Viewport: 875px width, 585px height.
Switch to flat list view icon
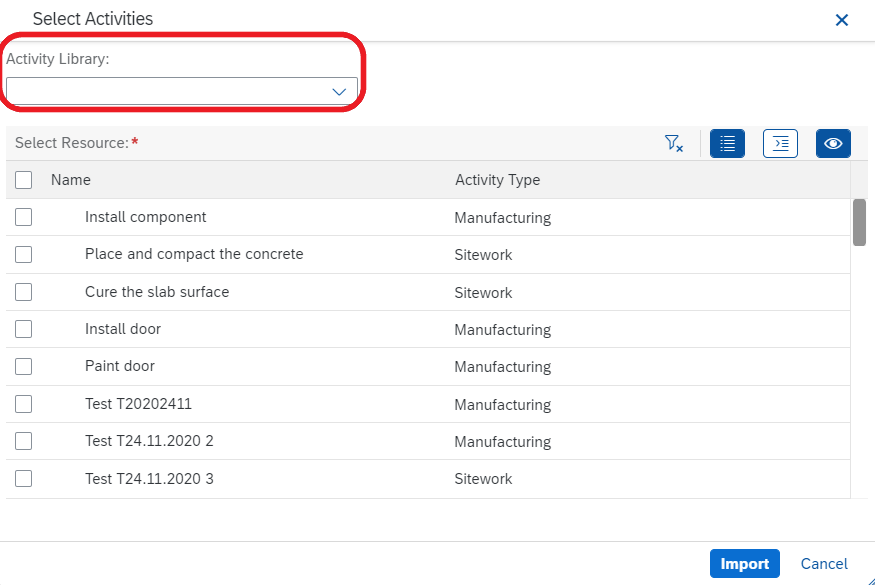tap(727, 143)
